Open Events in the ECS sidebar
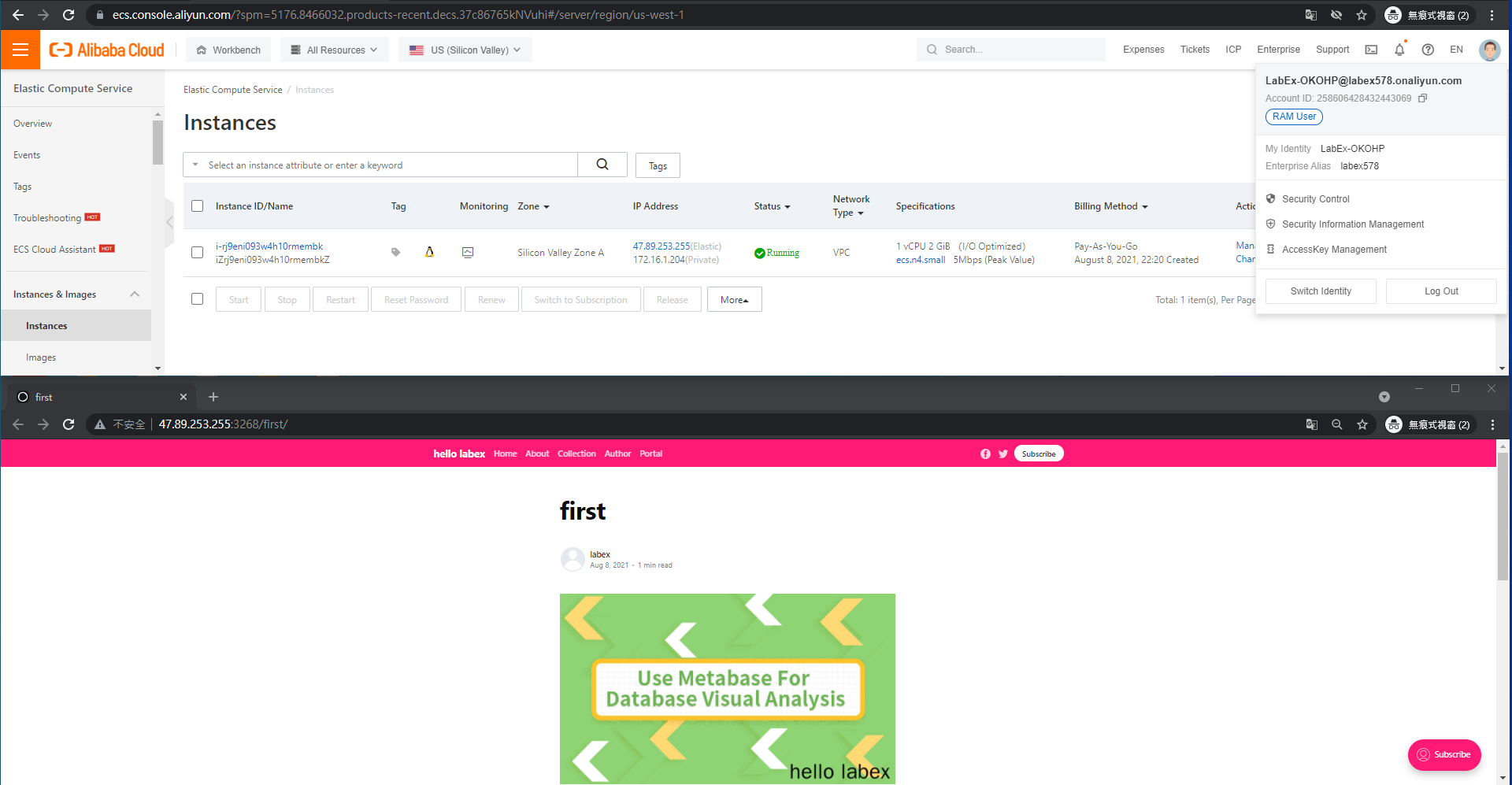Viewport: 1512px width, 785px height. 27,155
